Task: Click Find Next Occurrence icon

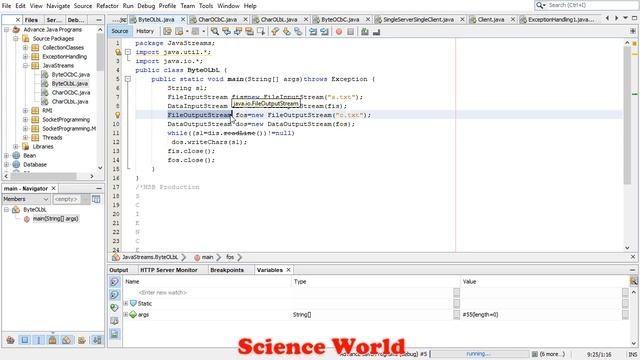Action: coord(238,31)
